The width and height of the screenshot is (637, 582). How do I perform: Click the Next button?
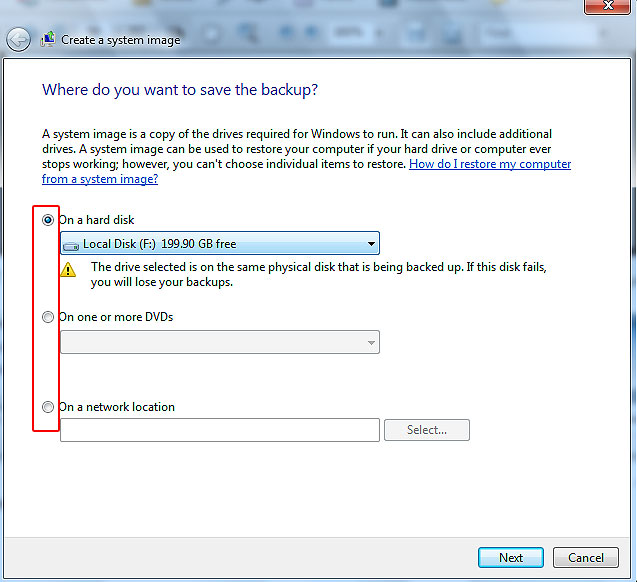coord(510,557)
